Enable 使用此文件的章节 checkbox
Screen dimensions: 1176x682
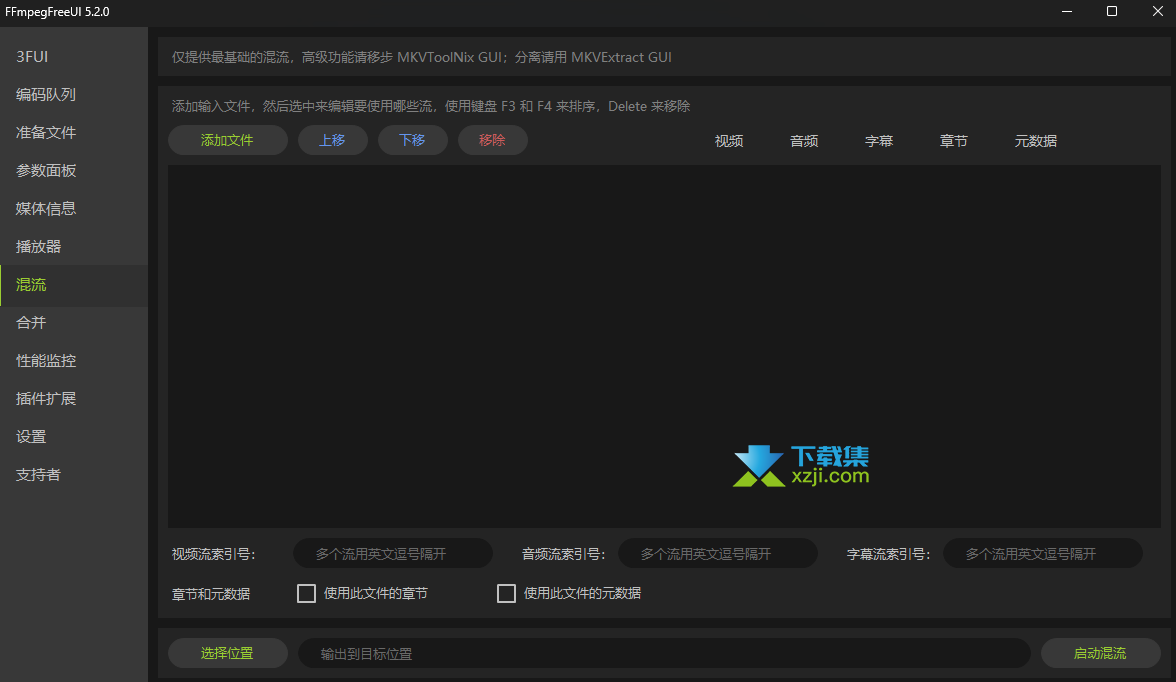(x=306, y=593)
